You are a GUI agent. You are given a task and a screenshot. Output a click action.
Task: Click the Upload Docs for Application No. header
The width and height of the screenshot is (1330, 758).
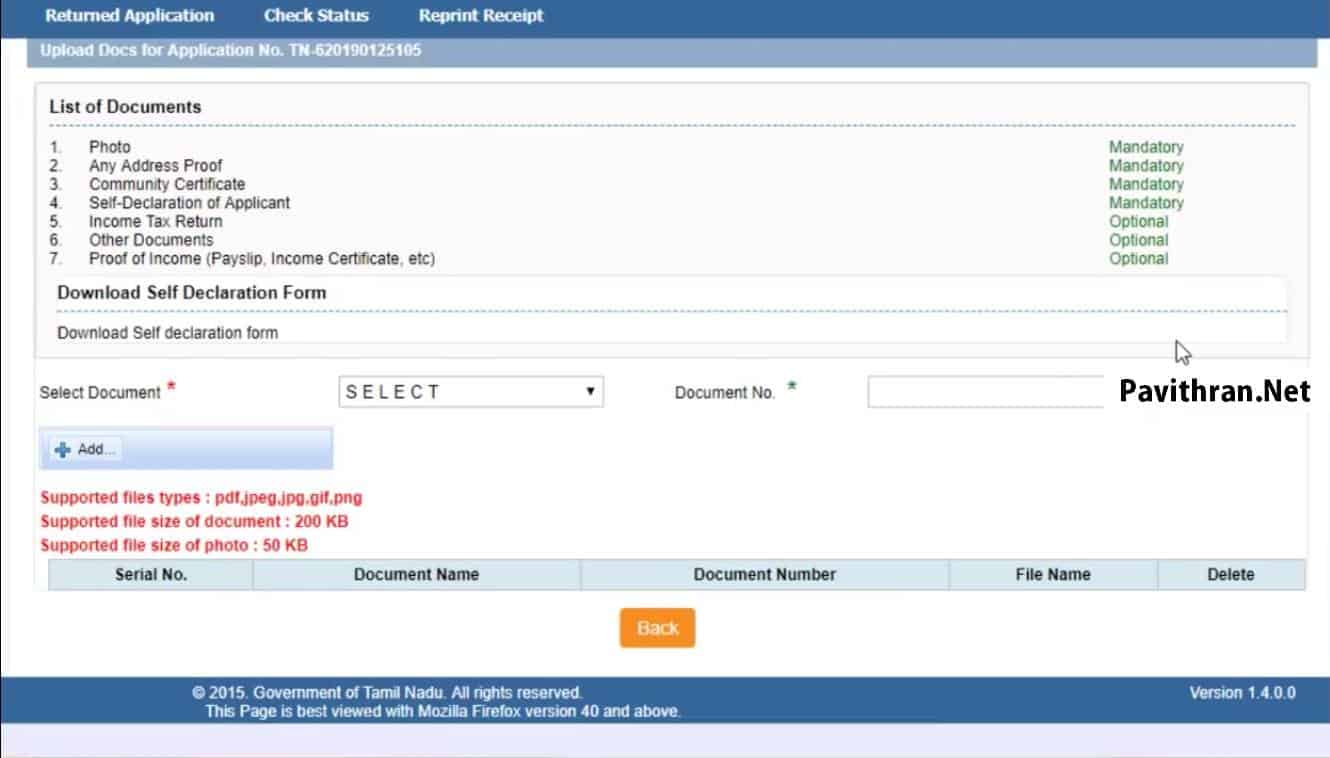tap(231, 50)
